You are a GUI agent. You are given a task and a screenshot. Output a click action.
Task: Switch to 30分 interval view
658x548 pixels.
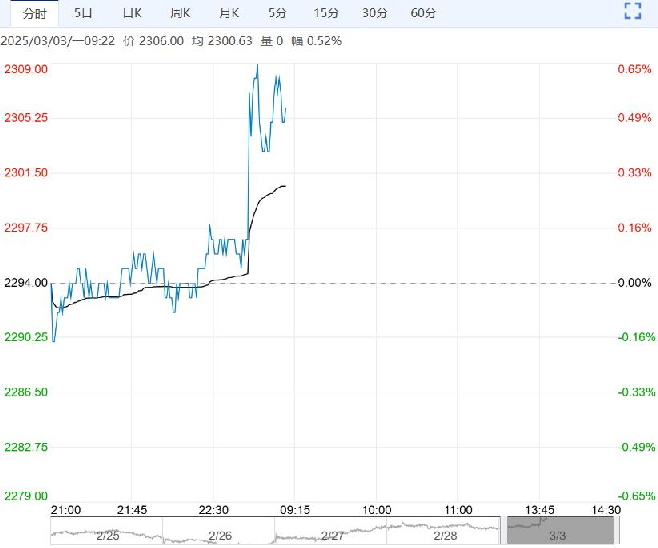click(374, 12)
